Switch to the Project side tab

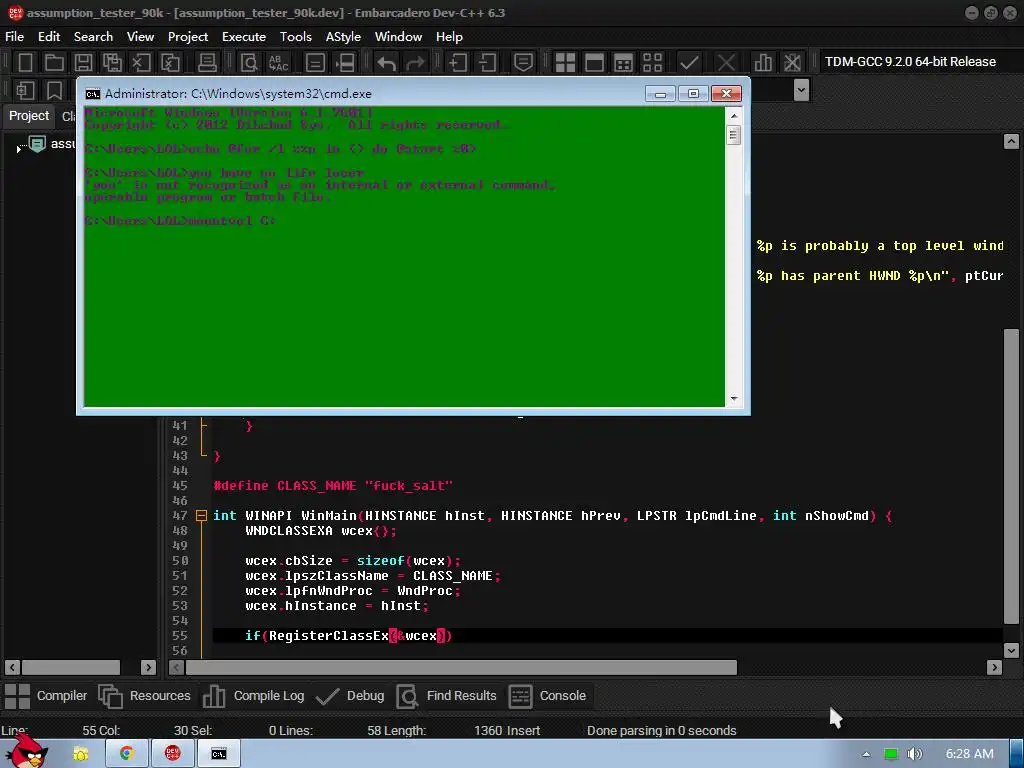point(29,116)
